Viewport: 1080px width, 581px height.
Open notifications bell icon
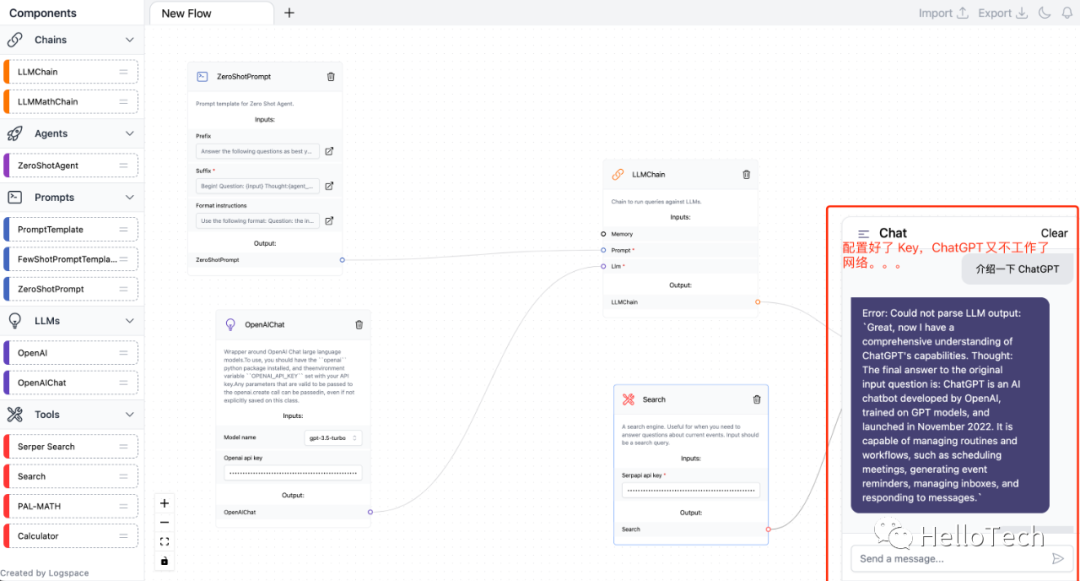[1067, 12]
